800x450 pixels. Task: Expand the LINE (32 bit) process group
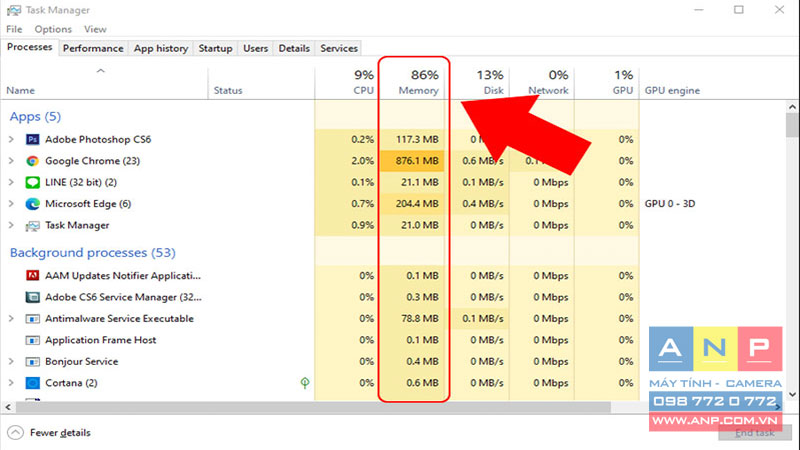point(11,182)
